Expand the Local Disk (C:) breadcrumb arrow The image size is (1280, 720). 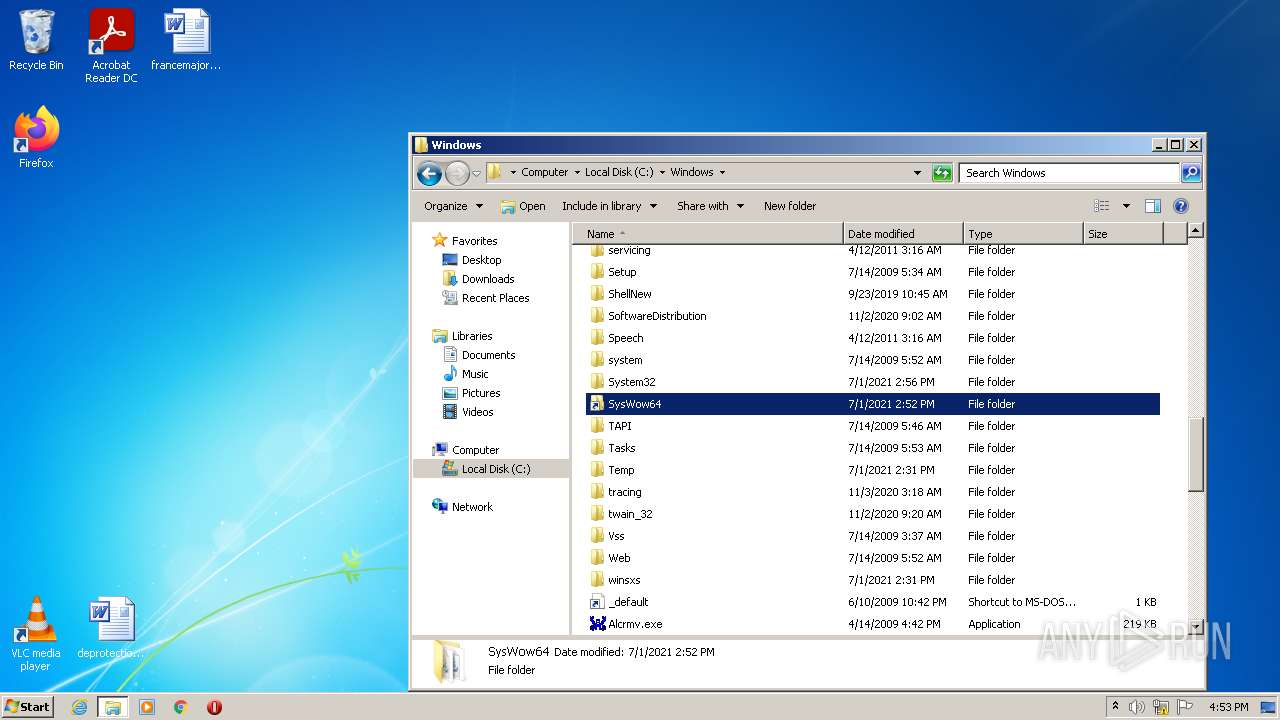click(662, 172)
